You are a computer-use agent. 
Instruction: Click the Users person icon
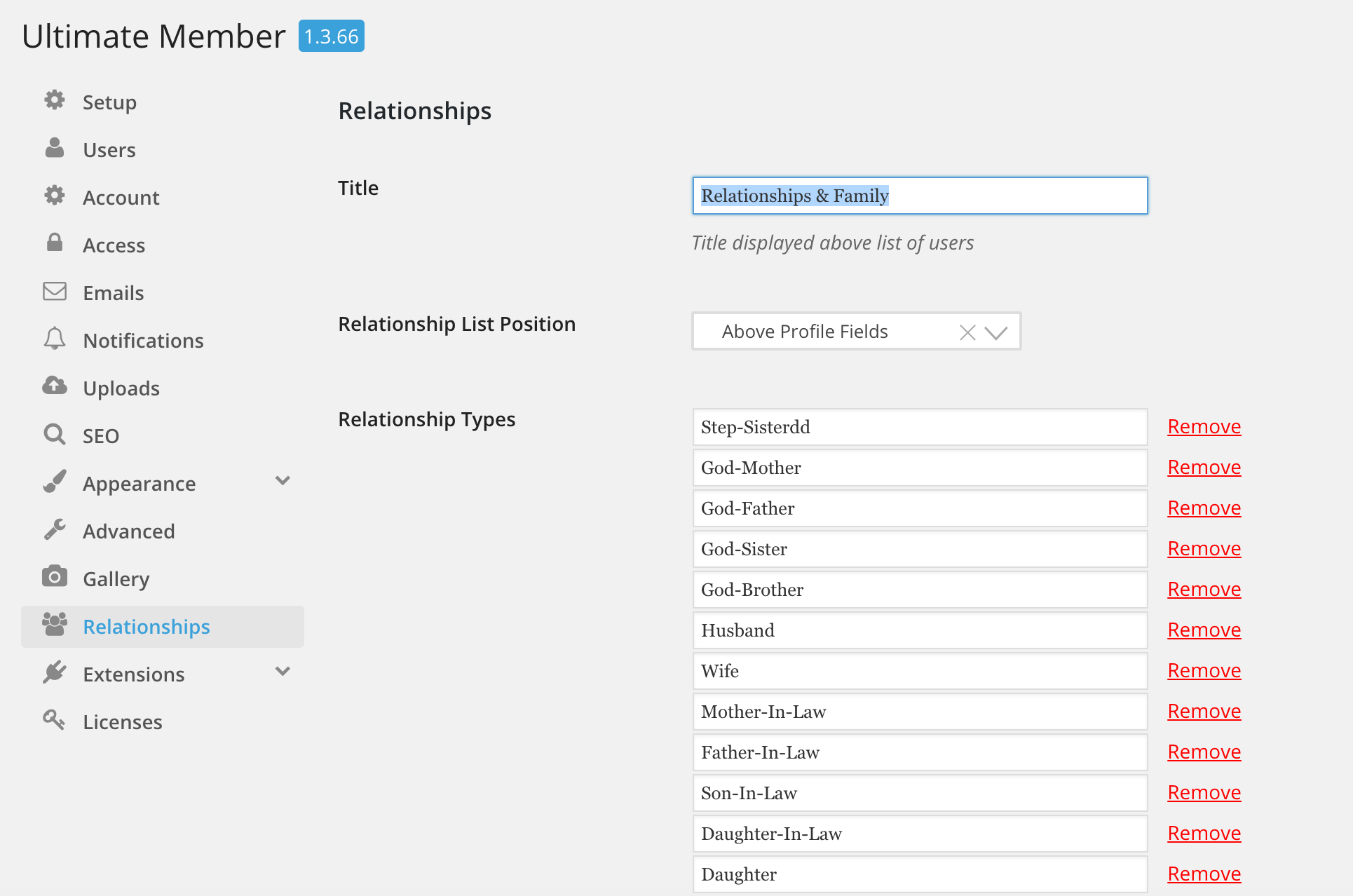(55, 148)
